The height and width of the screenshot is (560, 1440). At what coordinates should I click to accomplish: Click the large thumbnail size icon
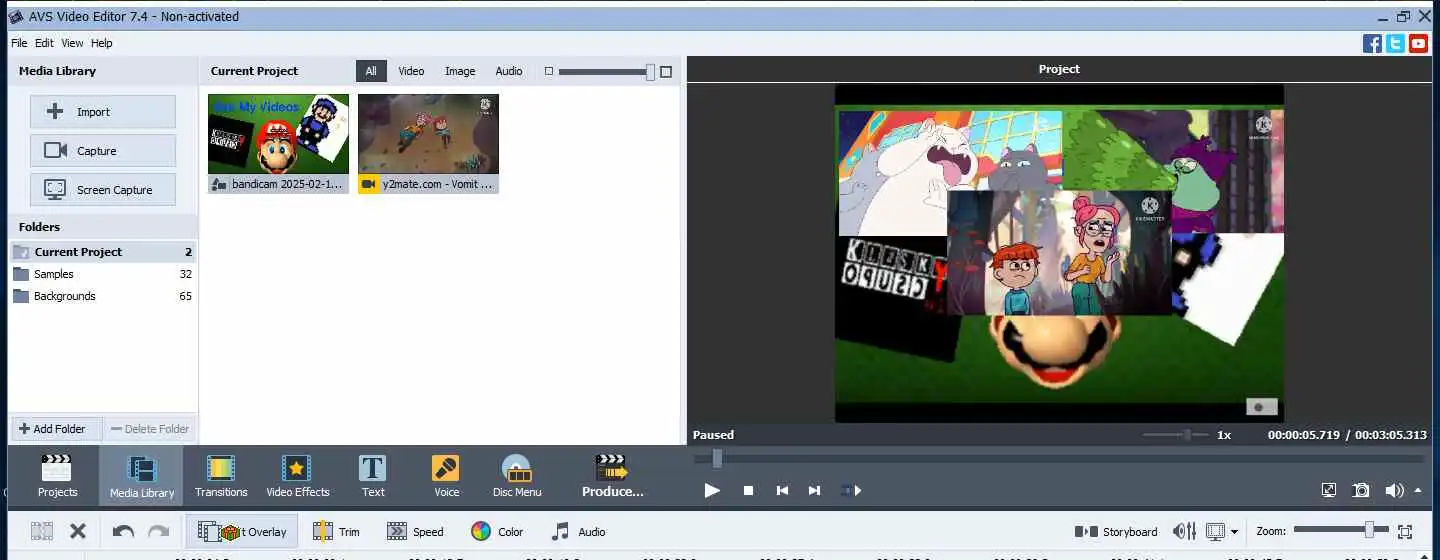pyautogui.click(x=666, y=71)
